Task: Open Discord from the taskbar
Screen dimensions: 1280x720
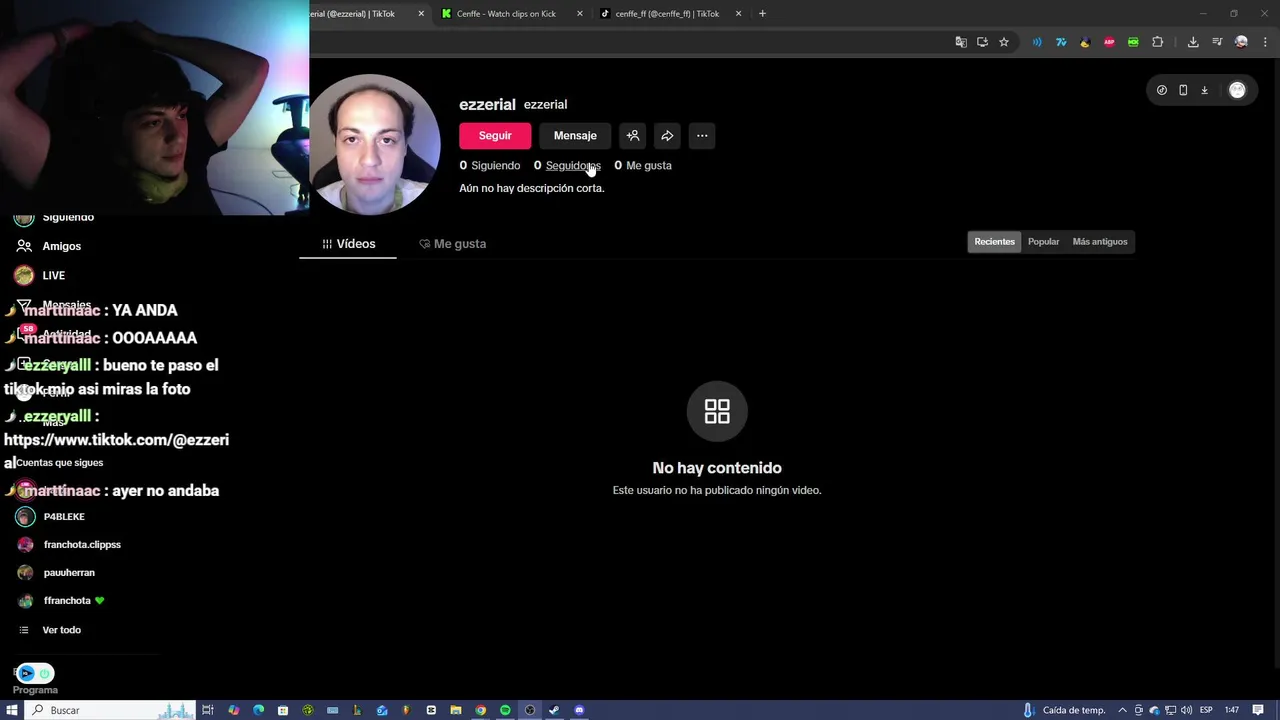Action: (x=579, y=710)
